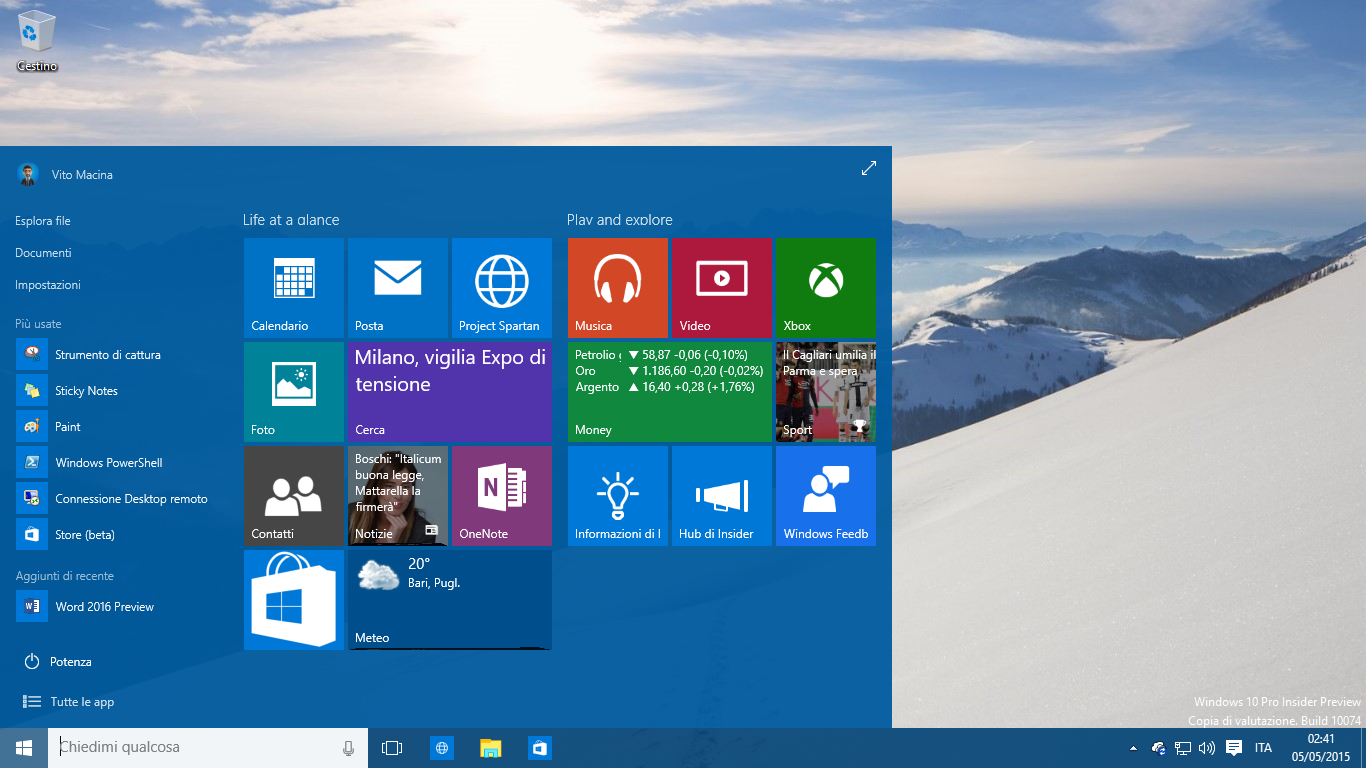Open the clock showing 02:41
This screenshot has width=1366, height=768.
click(1320, 748)
